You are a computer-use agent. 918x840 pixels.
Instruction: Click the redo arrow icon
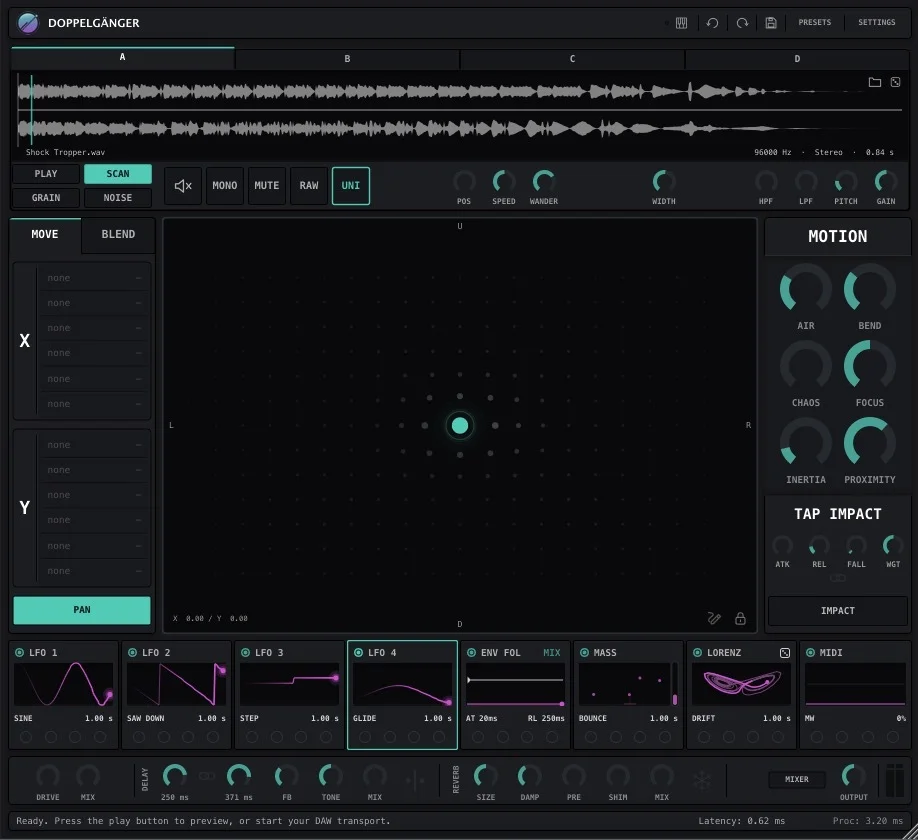(742, 23)
